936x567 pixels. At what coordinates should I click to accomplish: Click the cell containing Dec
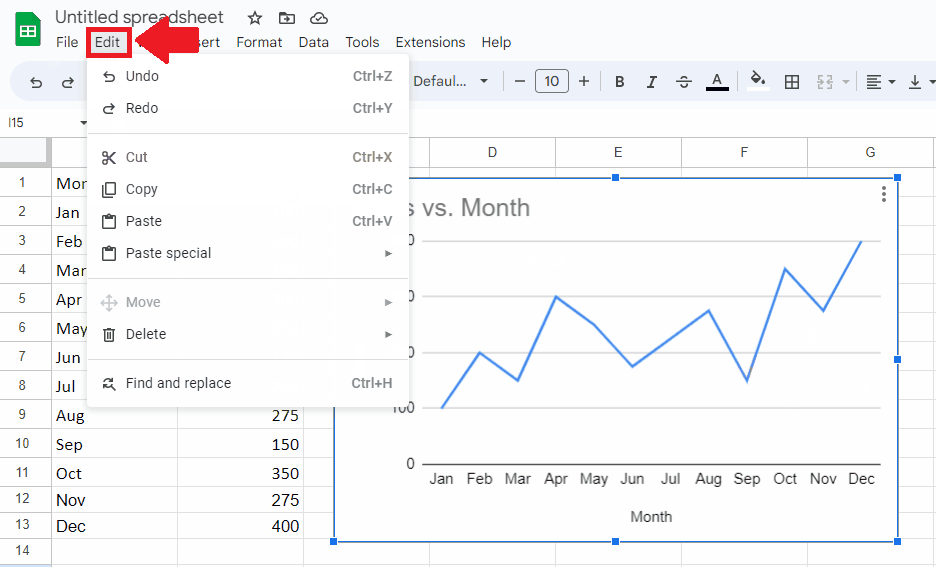pos(114,526)
